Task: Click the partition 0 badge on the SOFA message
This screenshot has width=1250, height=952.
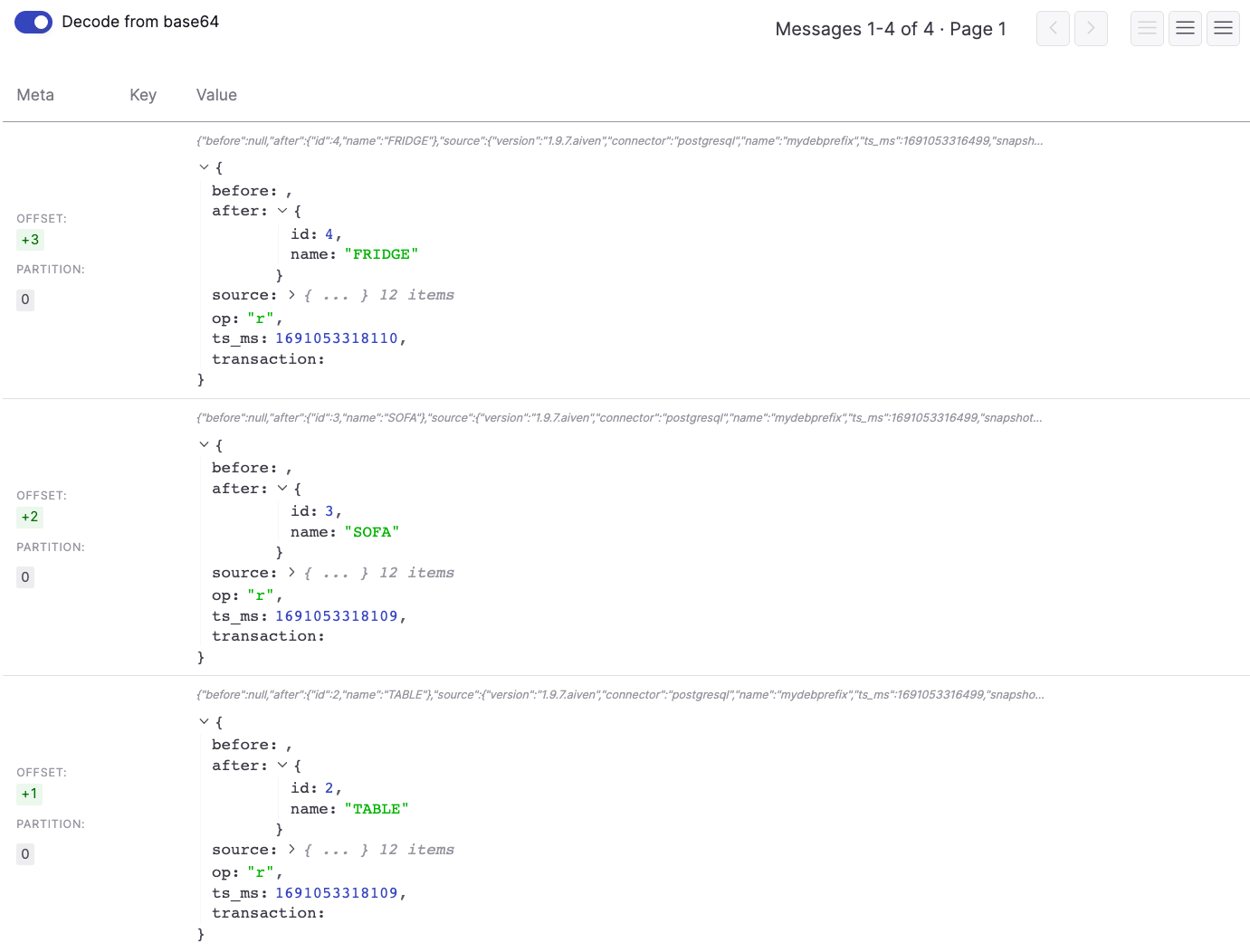Action: [25, 576]
